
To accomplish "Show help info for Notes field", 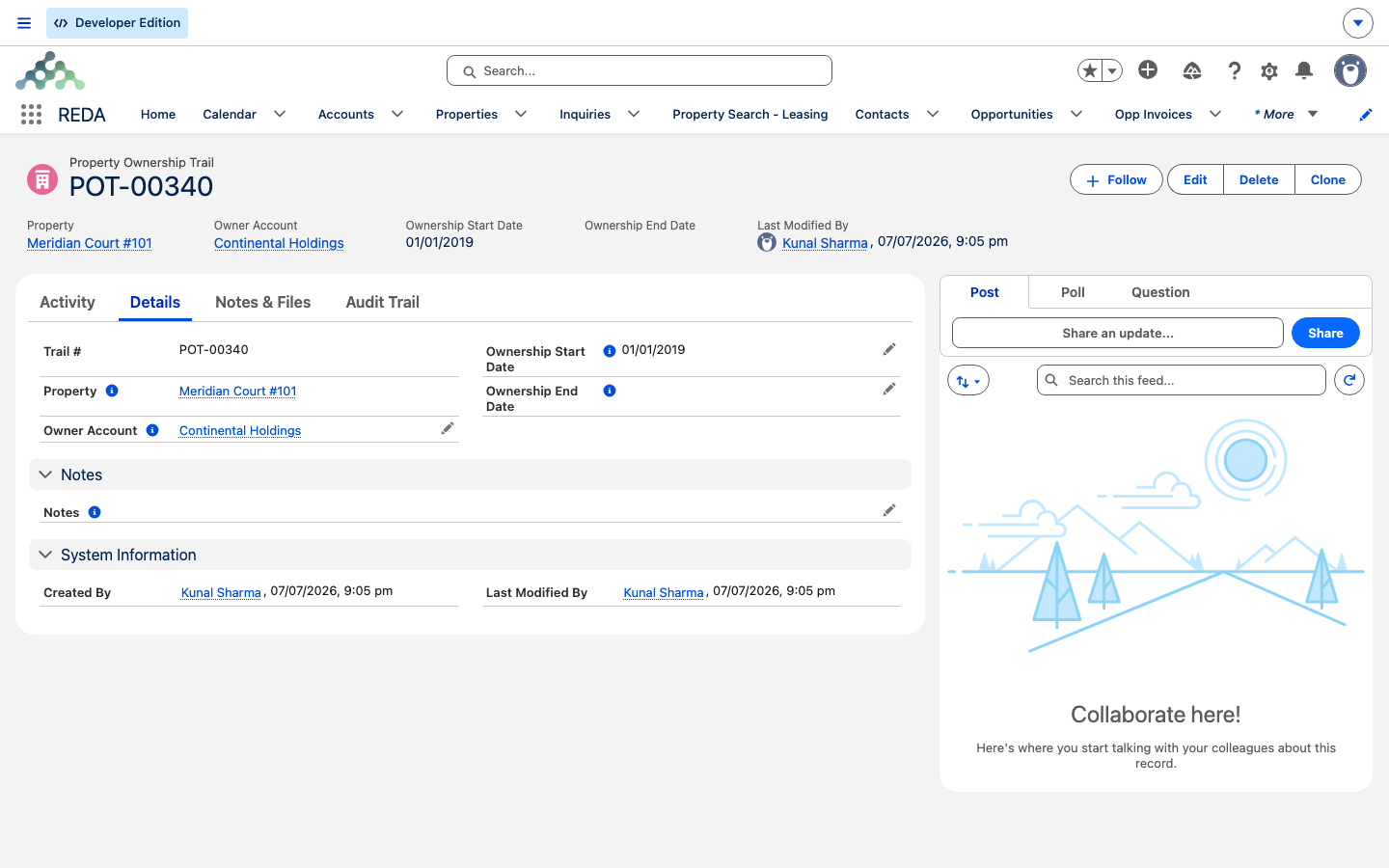I will 95,512.
